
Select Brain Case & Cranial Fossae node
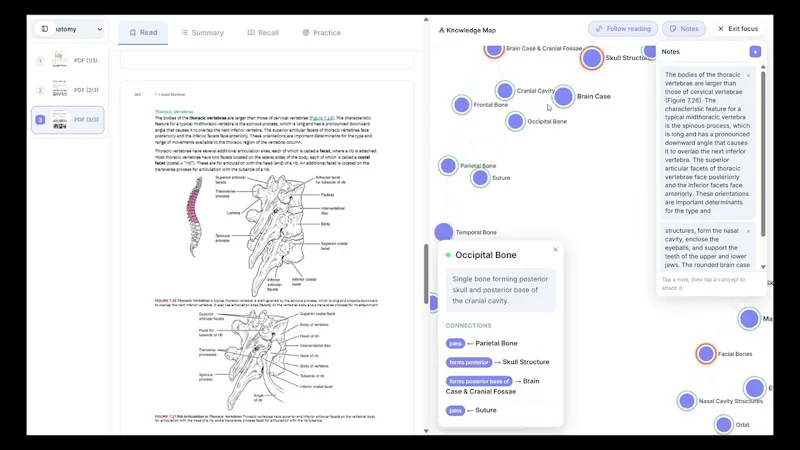(x=493, y=49)
